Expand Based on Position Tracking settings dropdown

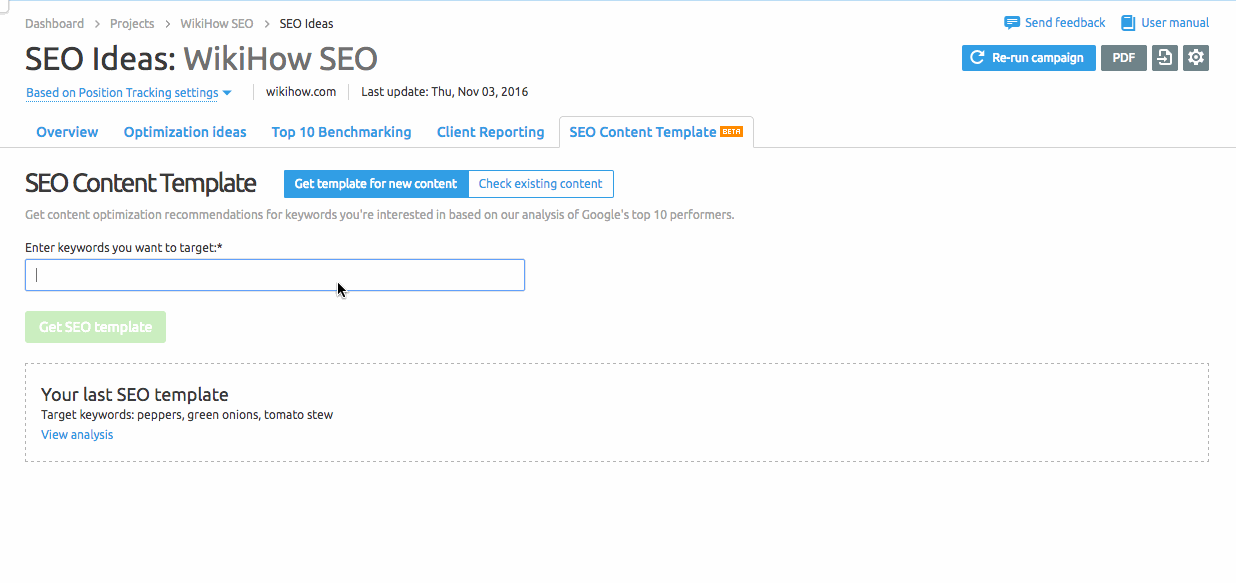pyautogui.click(x=129, y=93)
